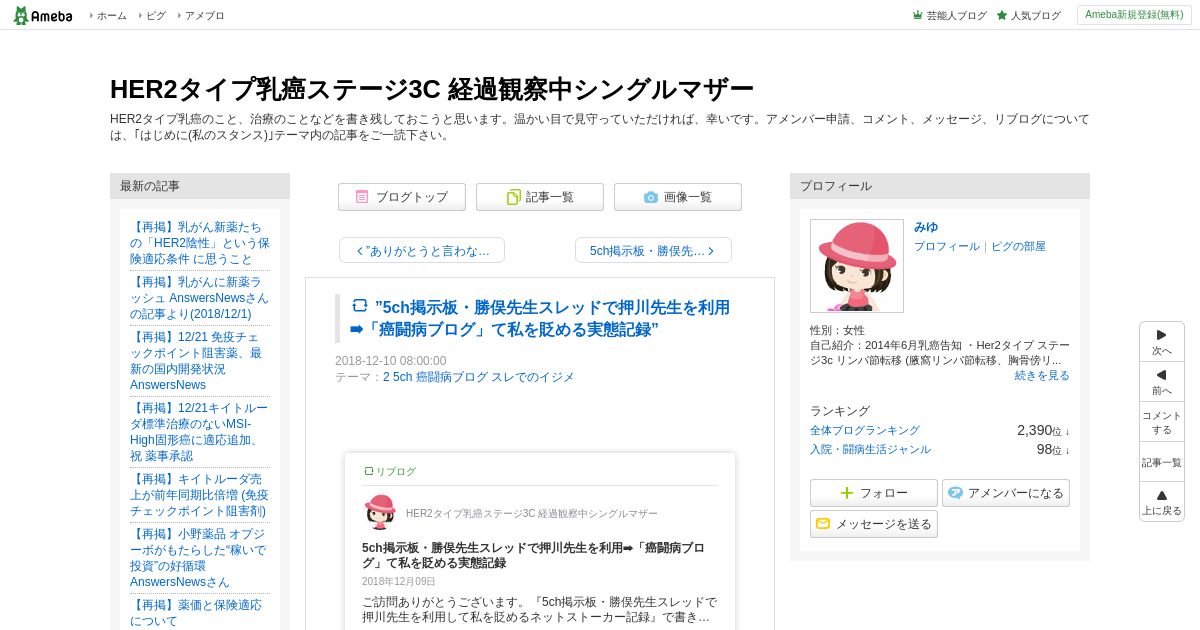The width and height of the screenshot is (1200, 630).
Task: Go to ブログトップ tab
Action: point(402,197)
